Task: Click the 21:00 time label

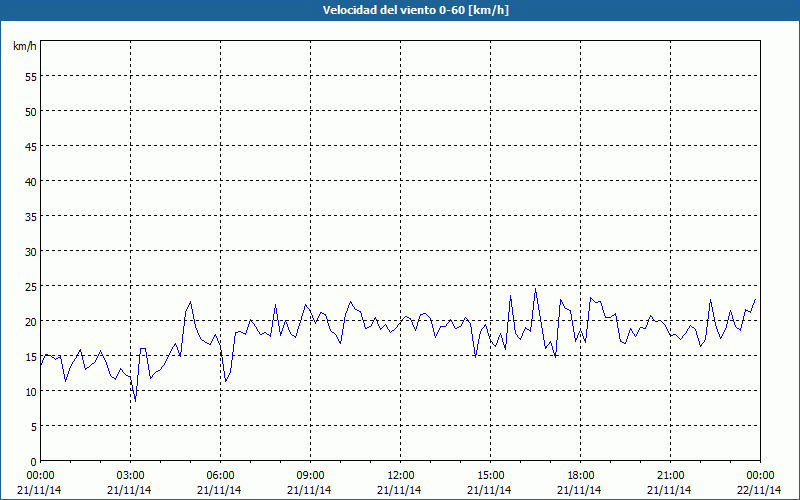Action: (x=670, y=476)
